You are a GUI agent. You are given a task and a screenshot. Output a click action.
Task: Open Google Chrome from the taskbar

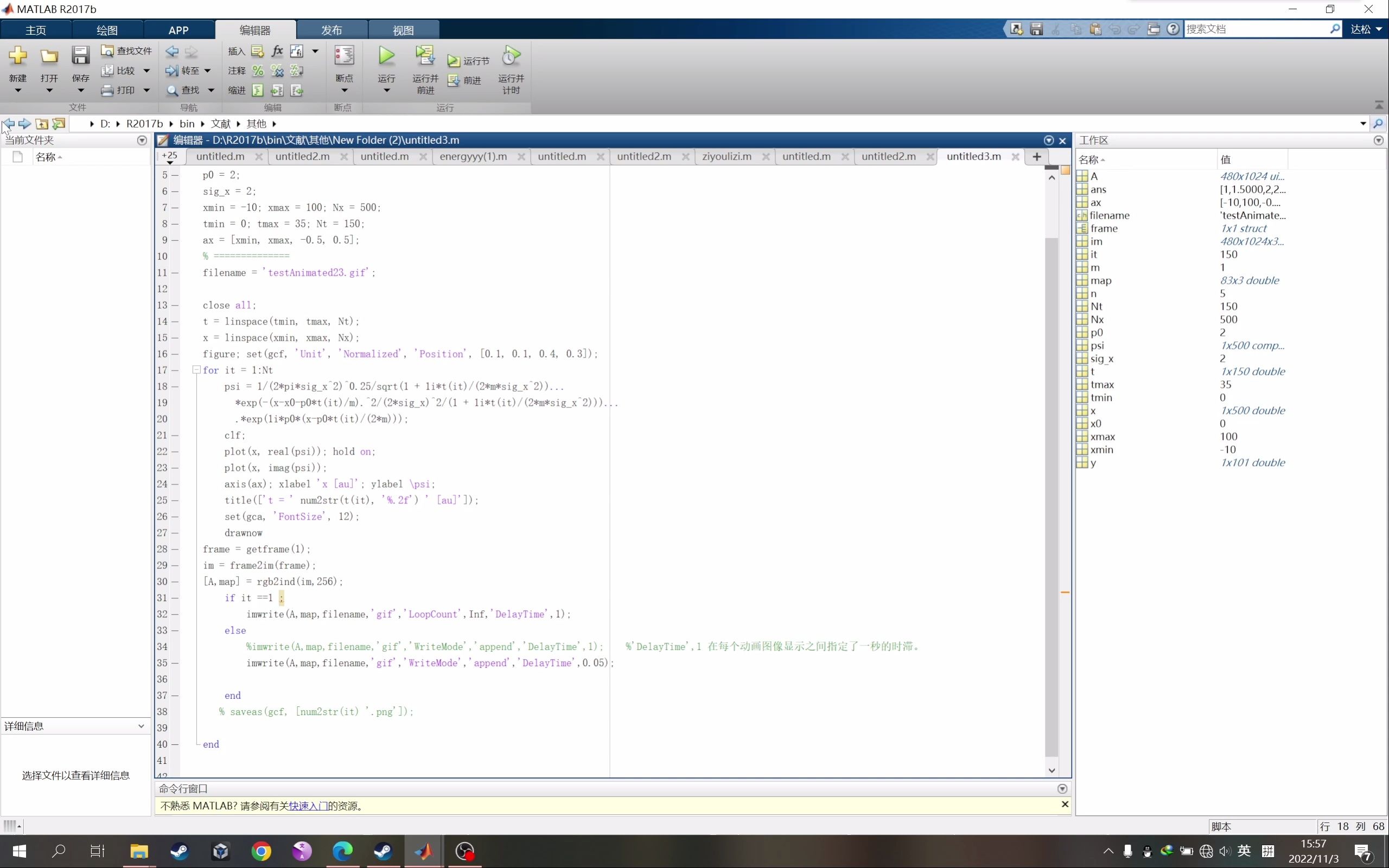point(261,851)
